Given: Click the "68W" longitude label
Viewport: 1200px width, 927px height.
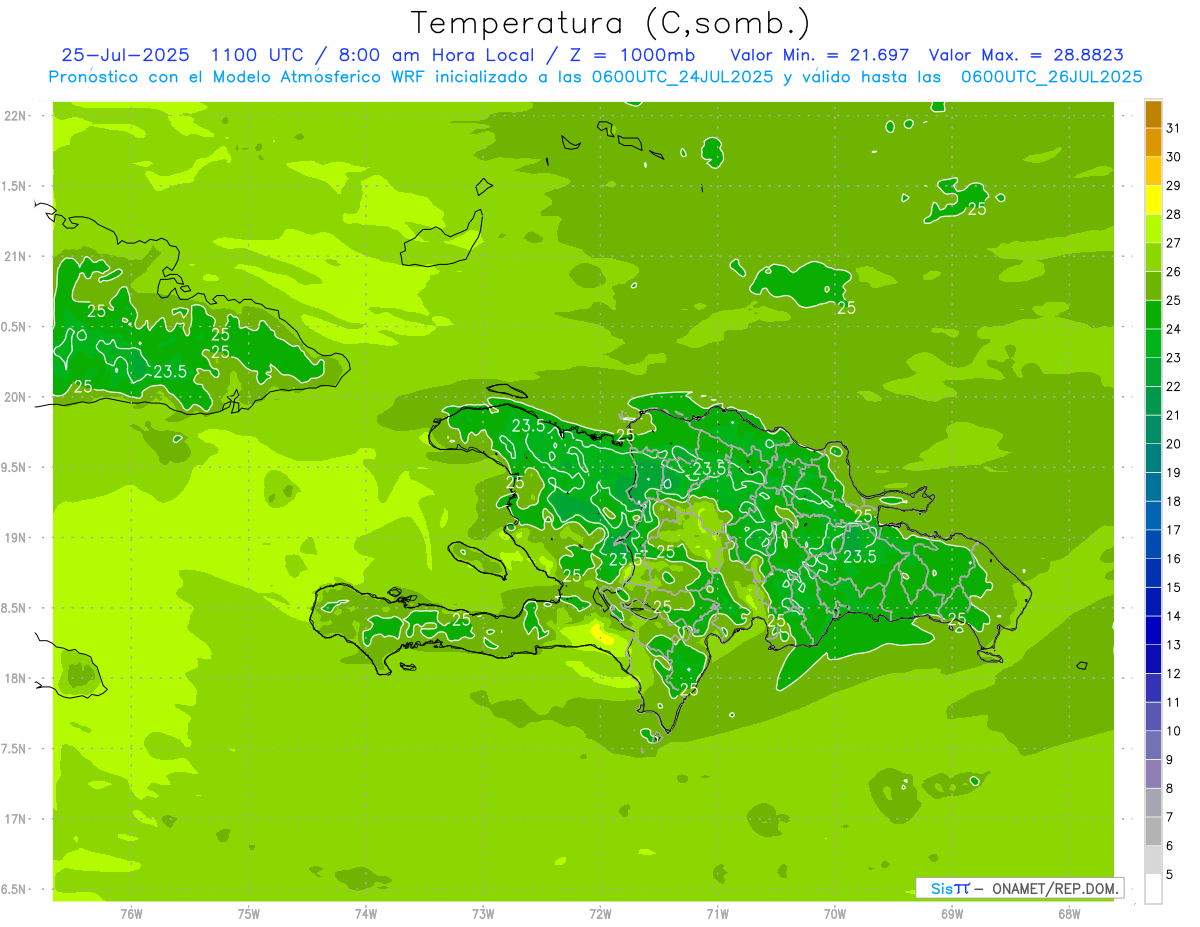Looking at the screenshot, I should coord(1069,914).
